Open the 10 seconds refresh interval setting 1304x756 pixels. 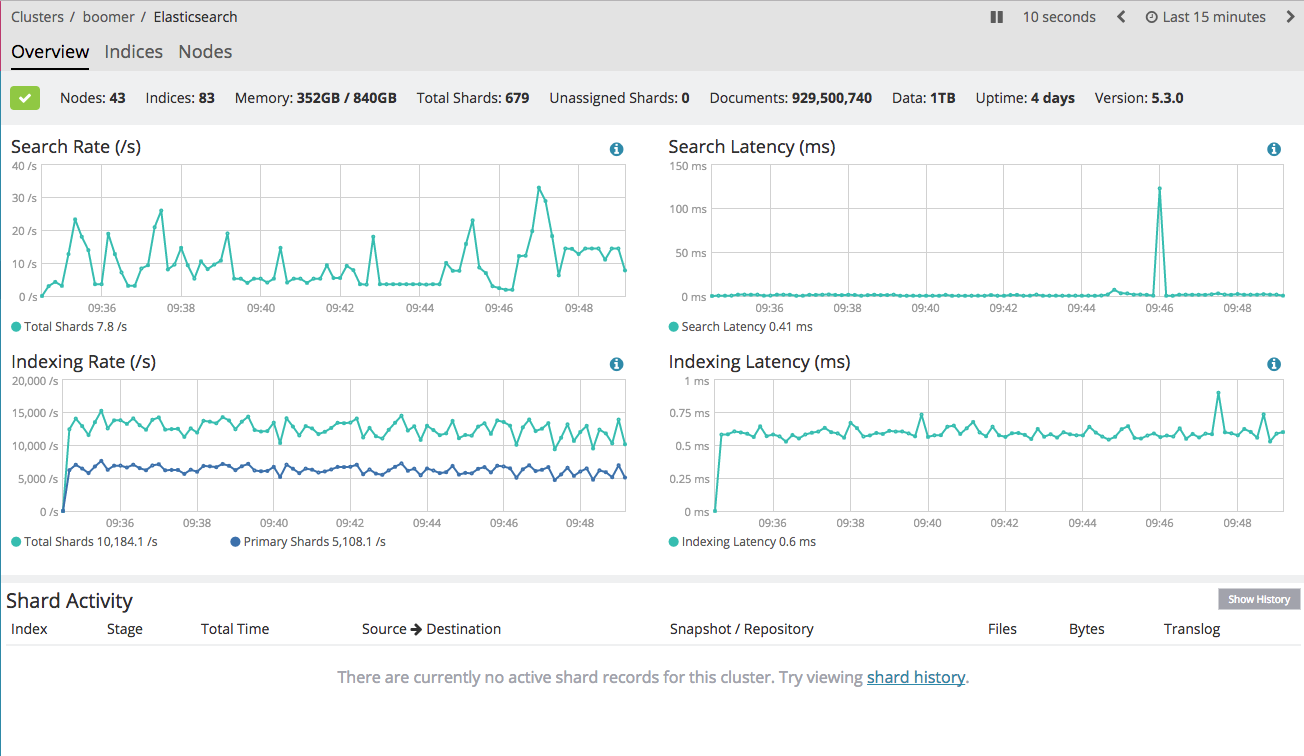1059,17
